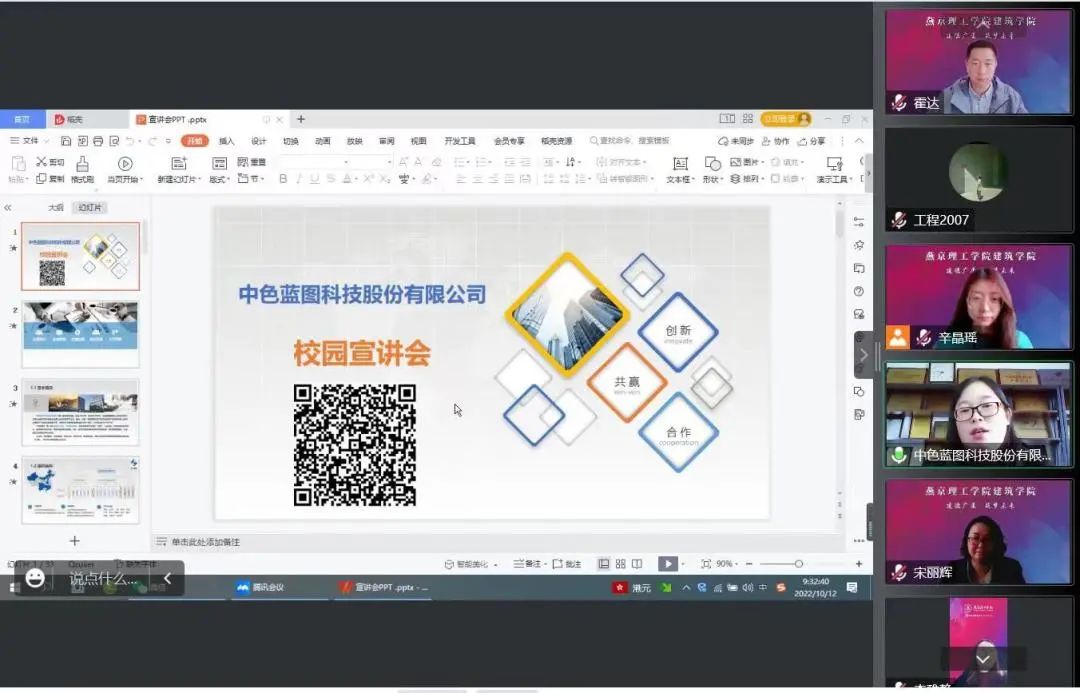Click the emoji smiley icon in chat bar
Viewport: 1080px width, 693px height.
[35, 578]
